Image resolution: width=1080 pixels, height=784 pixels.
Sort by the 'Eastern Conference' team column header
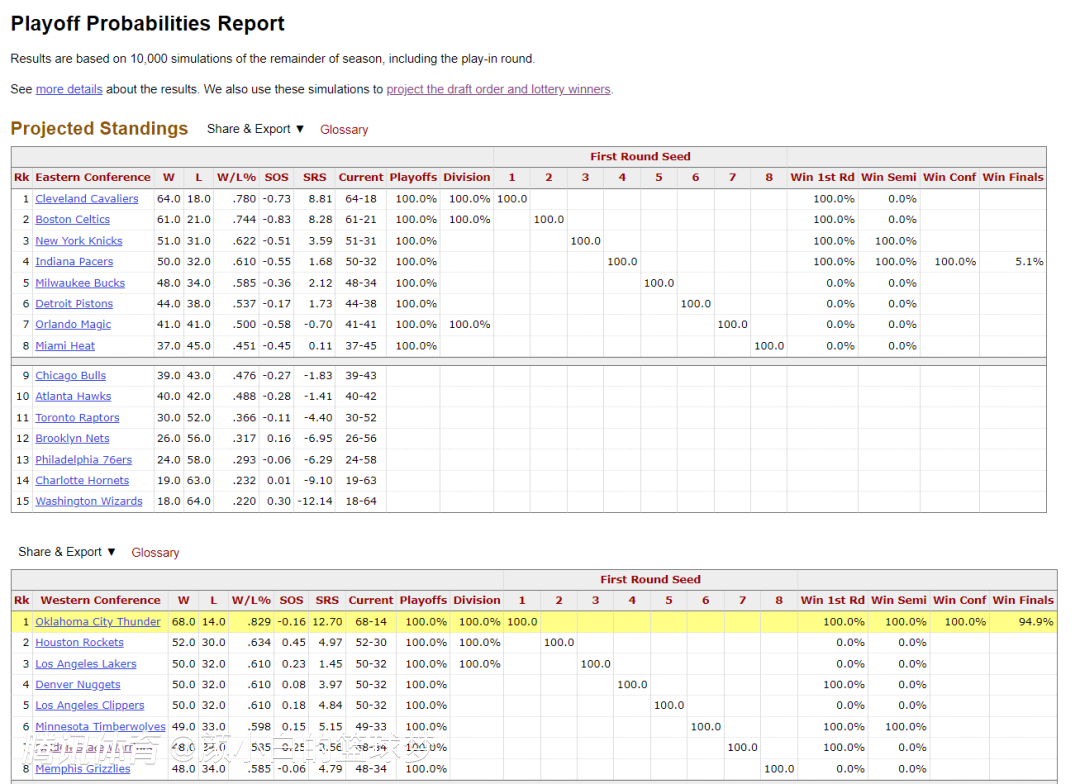tap(93, 177)
